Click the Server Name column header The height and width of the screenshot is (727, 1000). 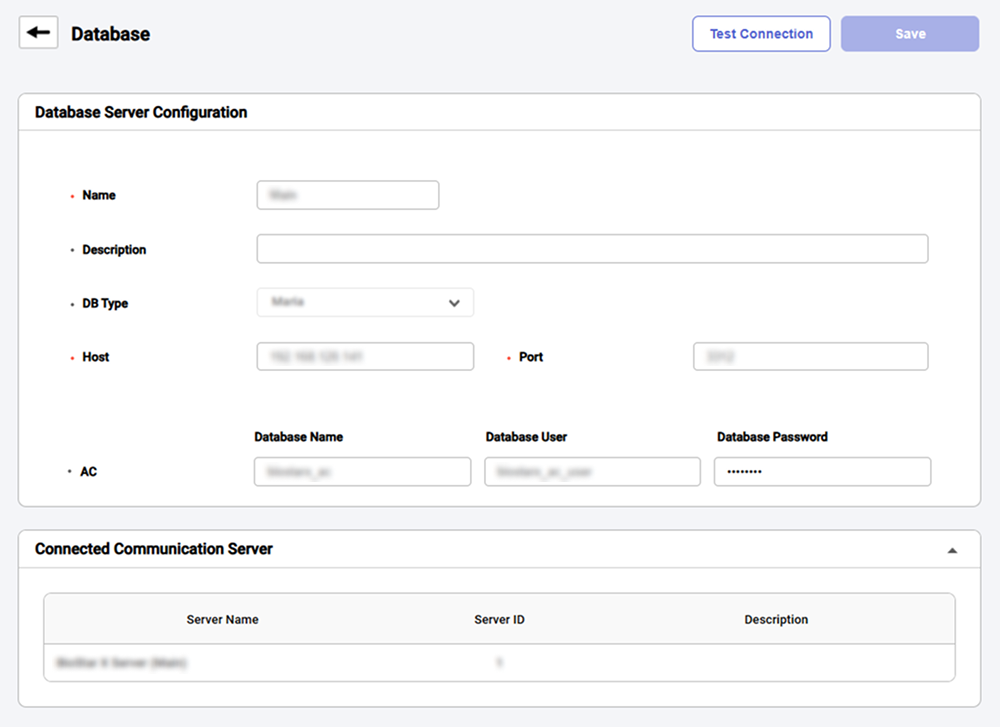[x=222, y=620]
